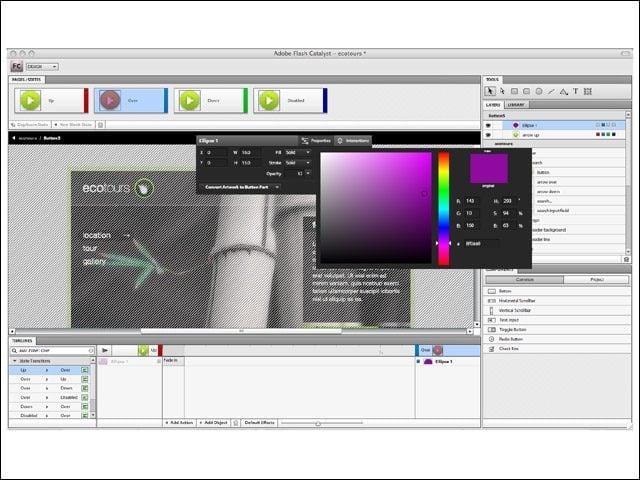Switch to the Layers tab
This screenshot has height=480, width=640.
tap(493, 105)
